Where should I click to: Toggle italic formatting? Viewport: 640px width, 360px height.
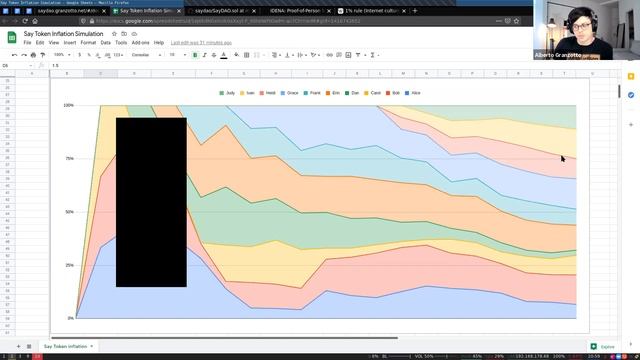[x=204, y=55]
